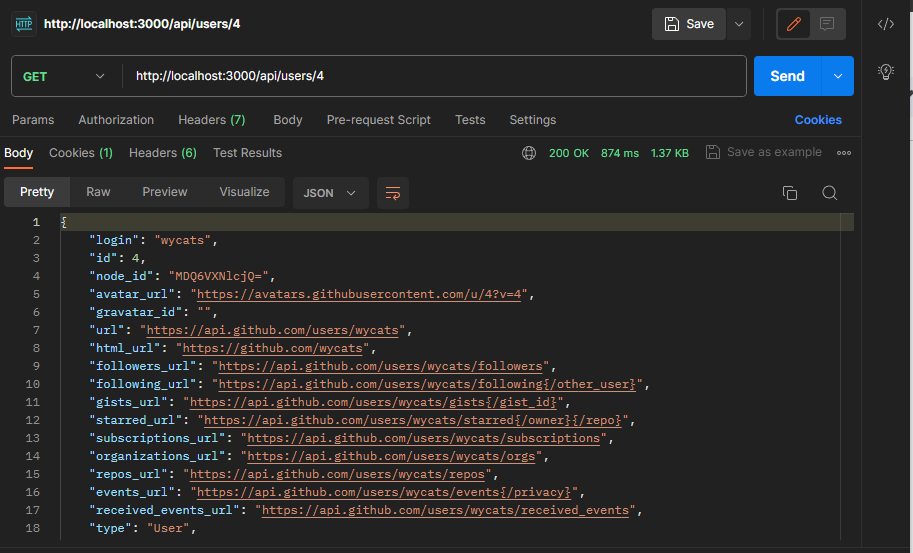
Task: Open the edit pencil icon
Action: [794, 24]
